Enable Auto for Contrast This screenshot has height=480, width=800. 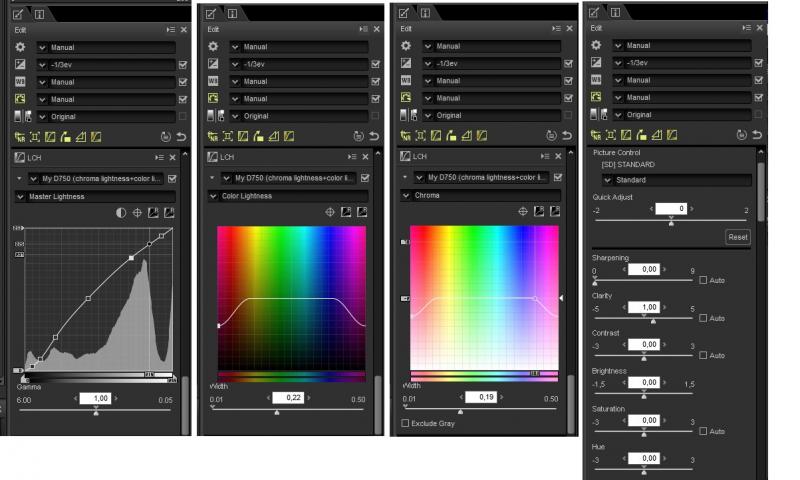(703, 356)
